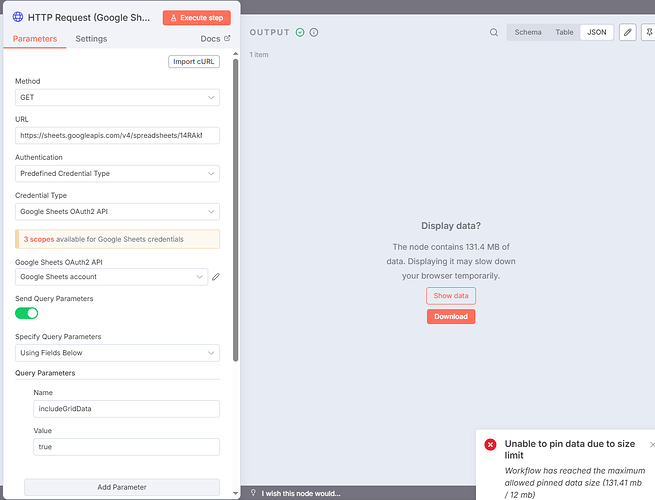Image resolution: width=655 pixels, height=500 pixels.
Task: Click the Execute step button
Action: pos(197,18)
